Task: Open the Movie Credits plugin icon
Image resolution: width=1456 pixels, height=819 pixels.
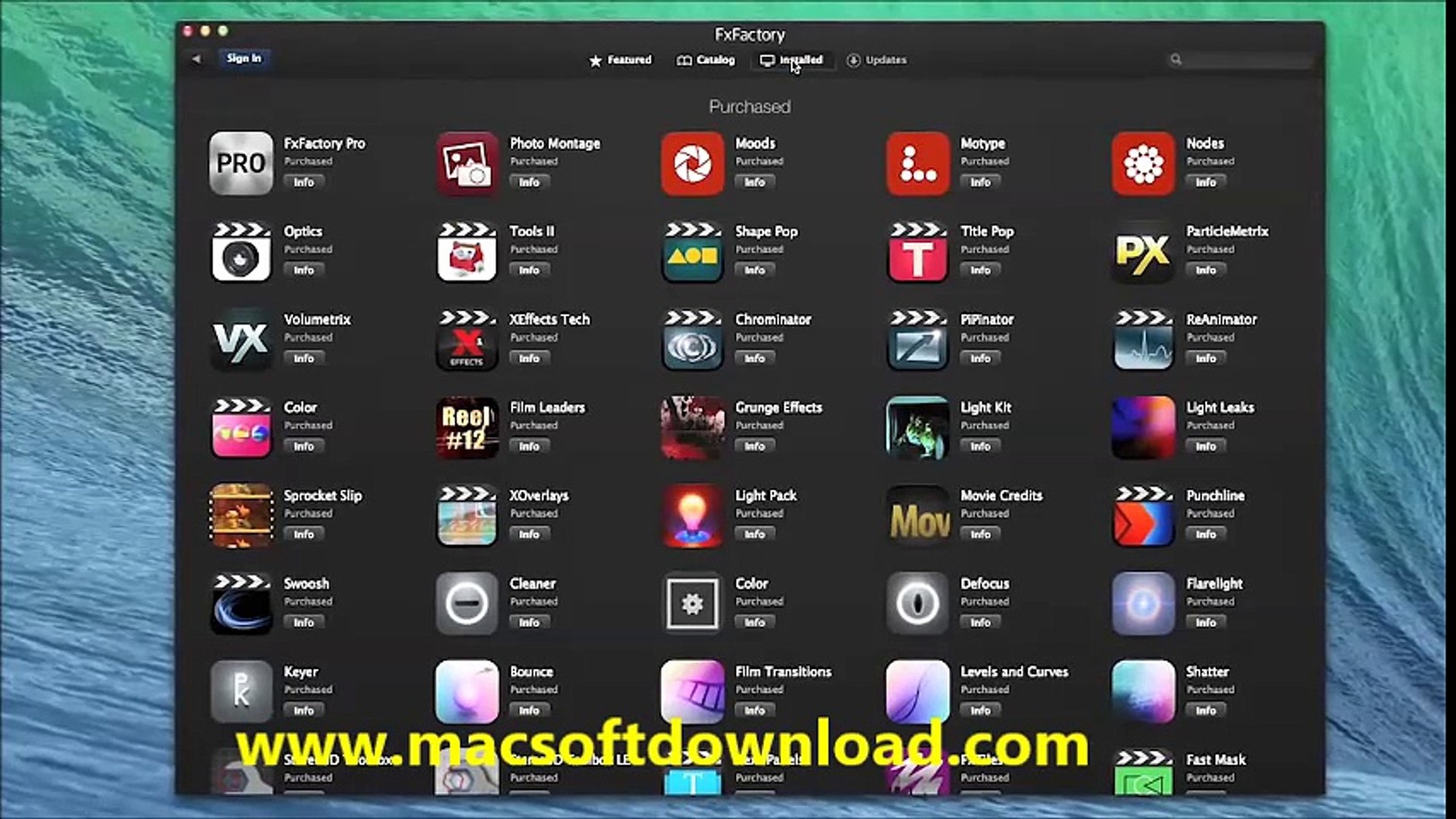Action: click(917, 516)
